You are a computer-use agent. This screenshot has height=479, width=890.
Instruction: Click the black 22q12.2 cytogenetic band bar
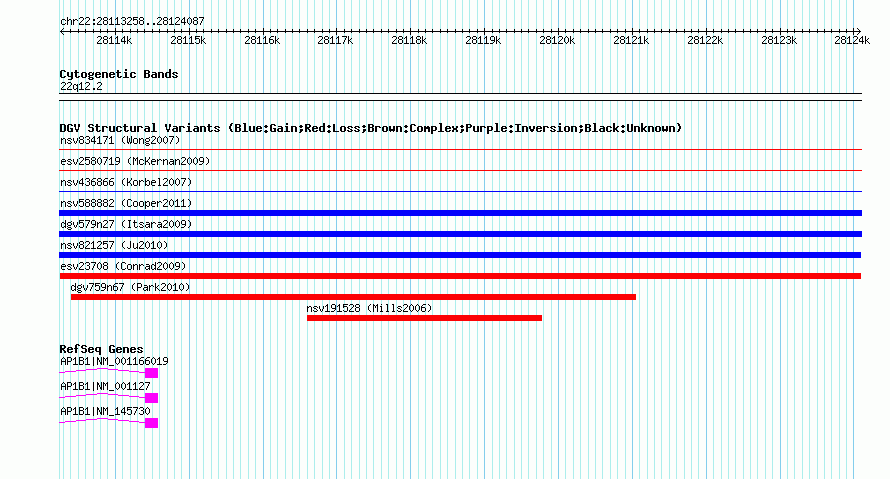pos(460,97)
